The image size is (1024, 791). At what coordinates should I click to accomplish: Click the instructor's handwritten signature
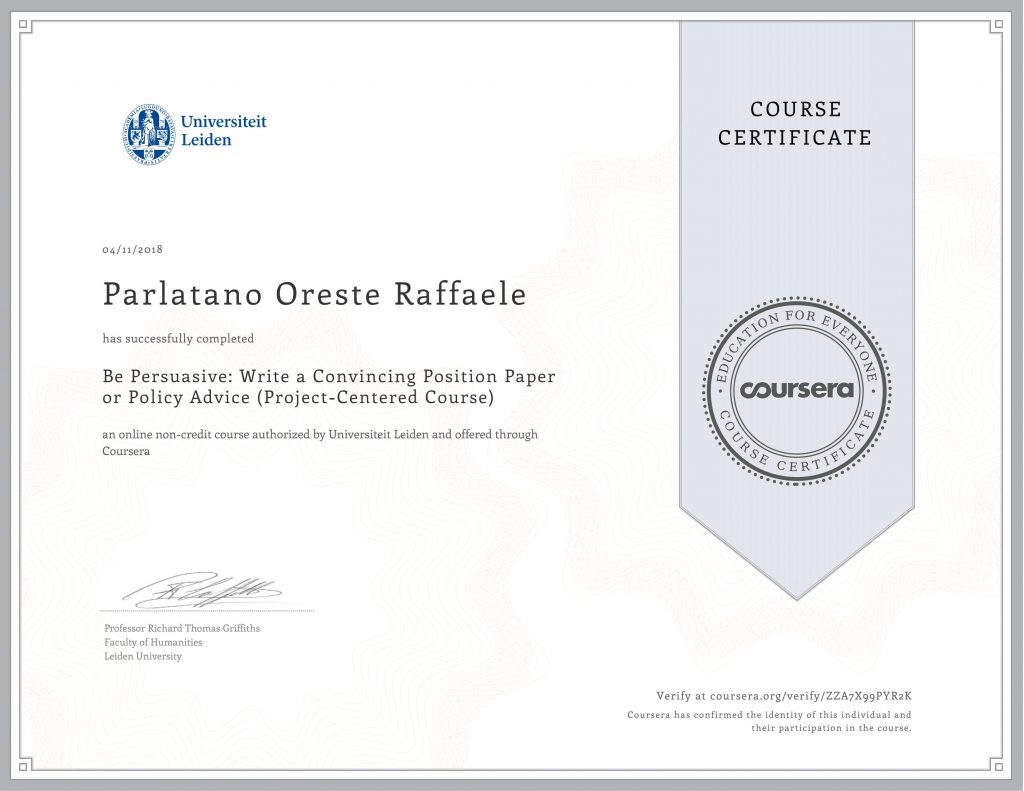tap(202, 589)
